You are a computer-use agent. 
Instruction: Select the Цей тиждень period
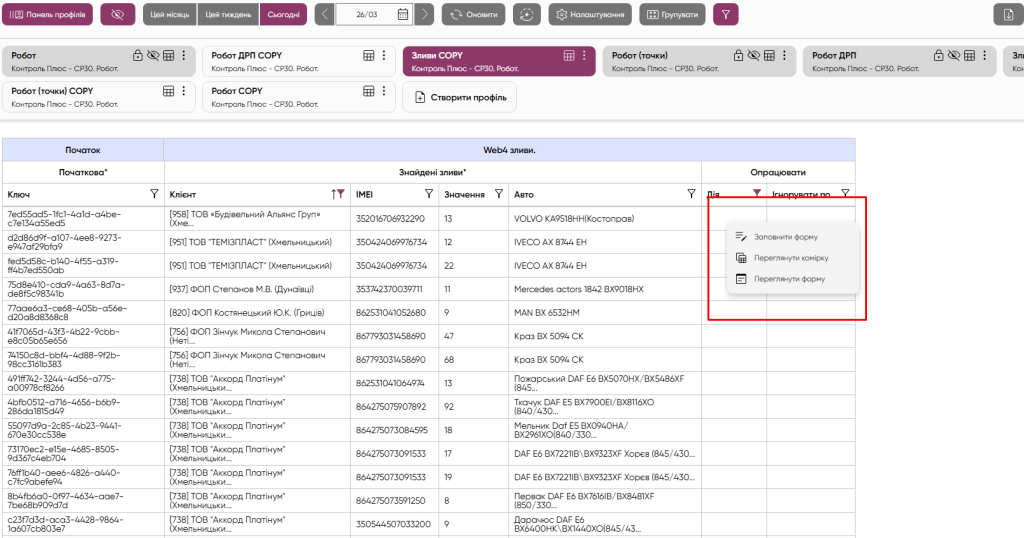click(228, 14)
